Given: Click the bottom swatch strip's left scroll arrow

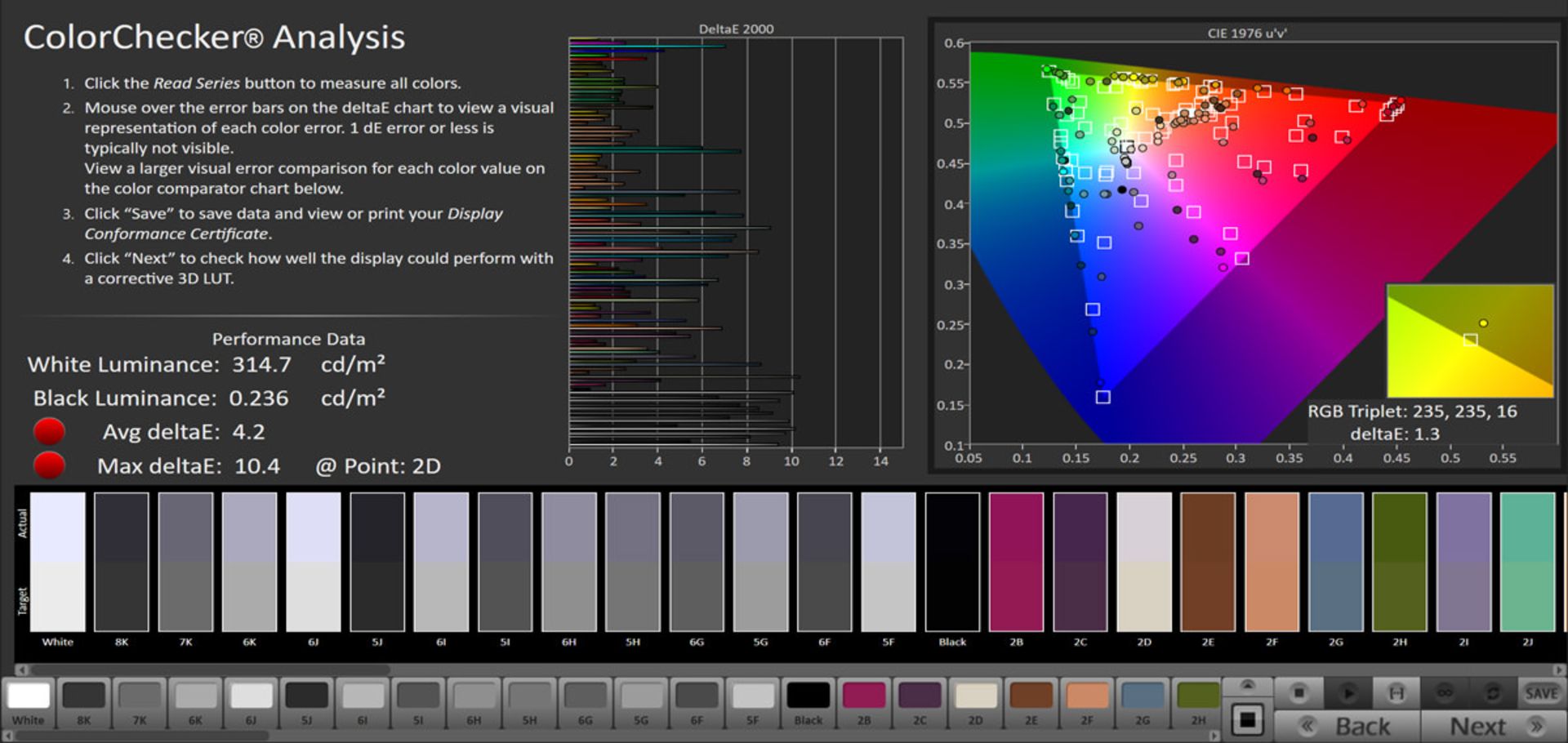Looking at the screenshot, I should click(7, 736).
